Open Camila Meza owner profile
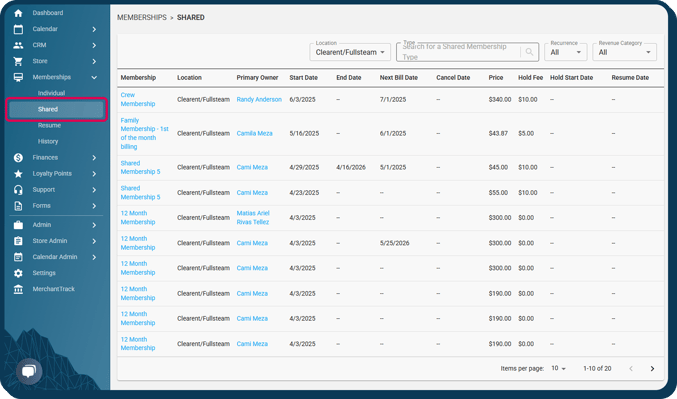The image size is (677, 399). click(x=254, y=133)
